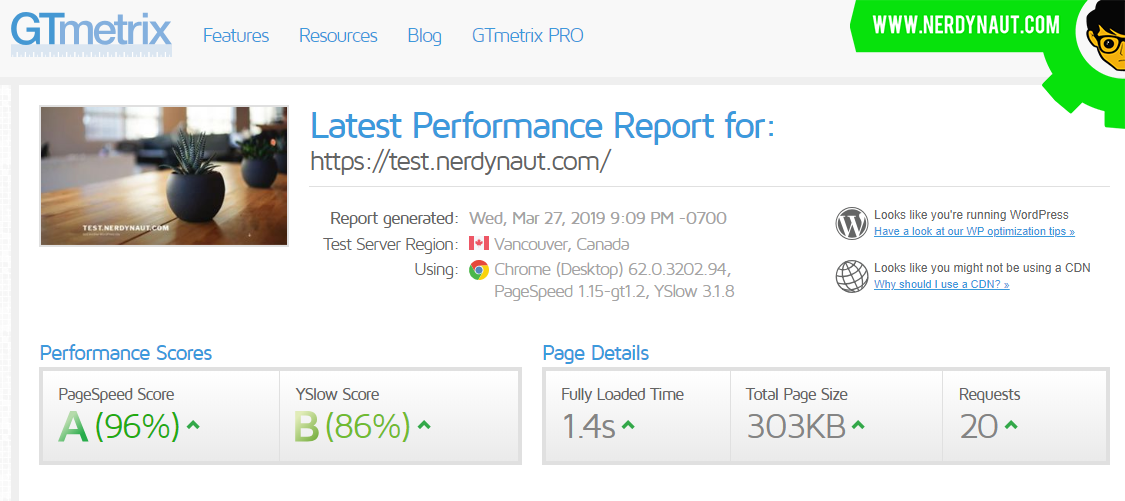This screenshot has height=501, width=1125.
Task: Click 'Chrome (Desktop) 62.0.3202.94' text
Action: click(x=613, y=270)
